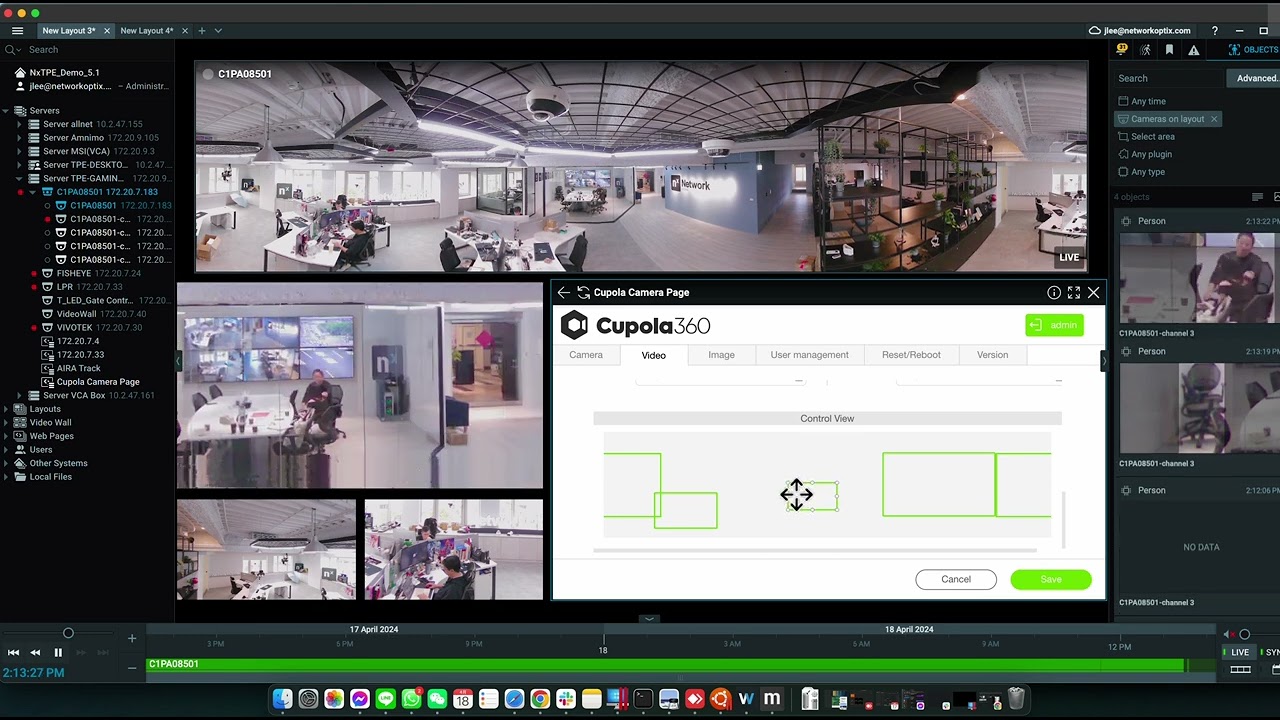Open the Any time filter
The height and width of the screenshot is (720, 1280).
click(x=1141, y=101)
